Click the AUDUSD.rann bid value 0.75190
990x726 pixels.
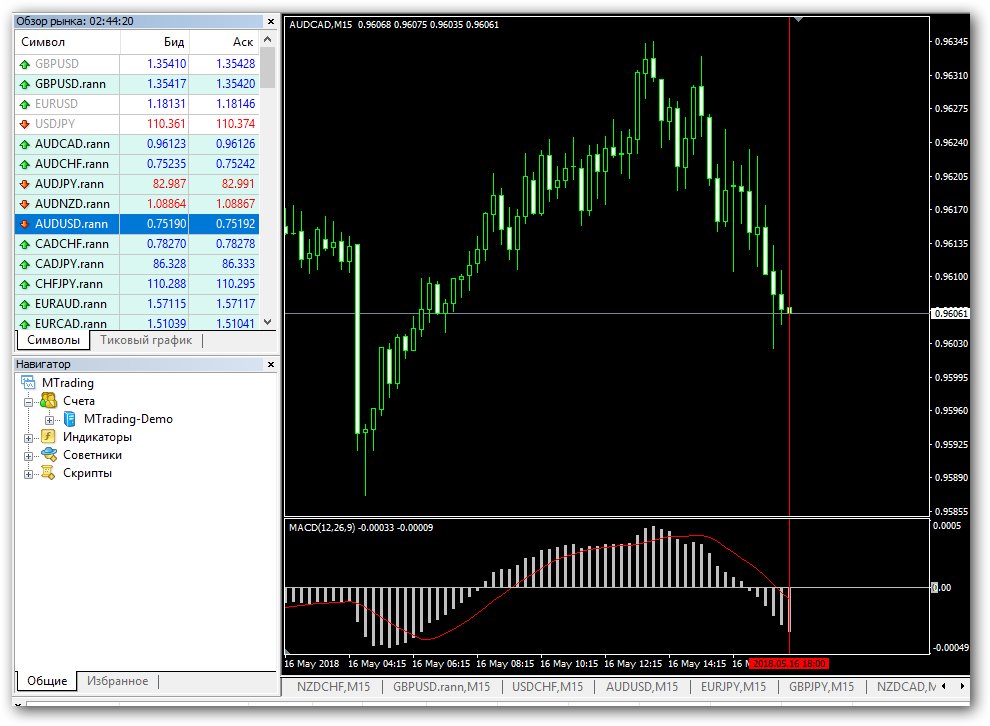(x=167, y=223)
